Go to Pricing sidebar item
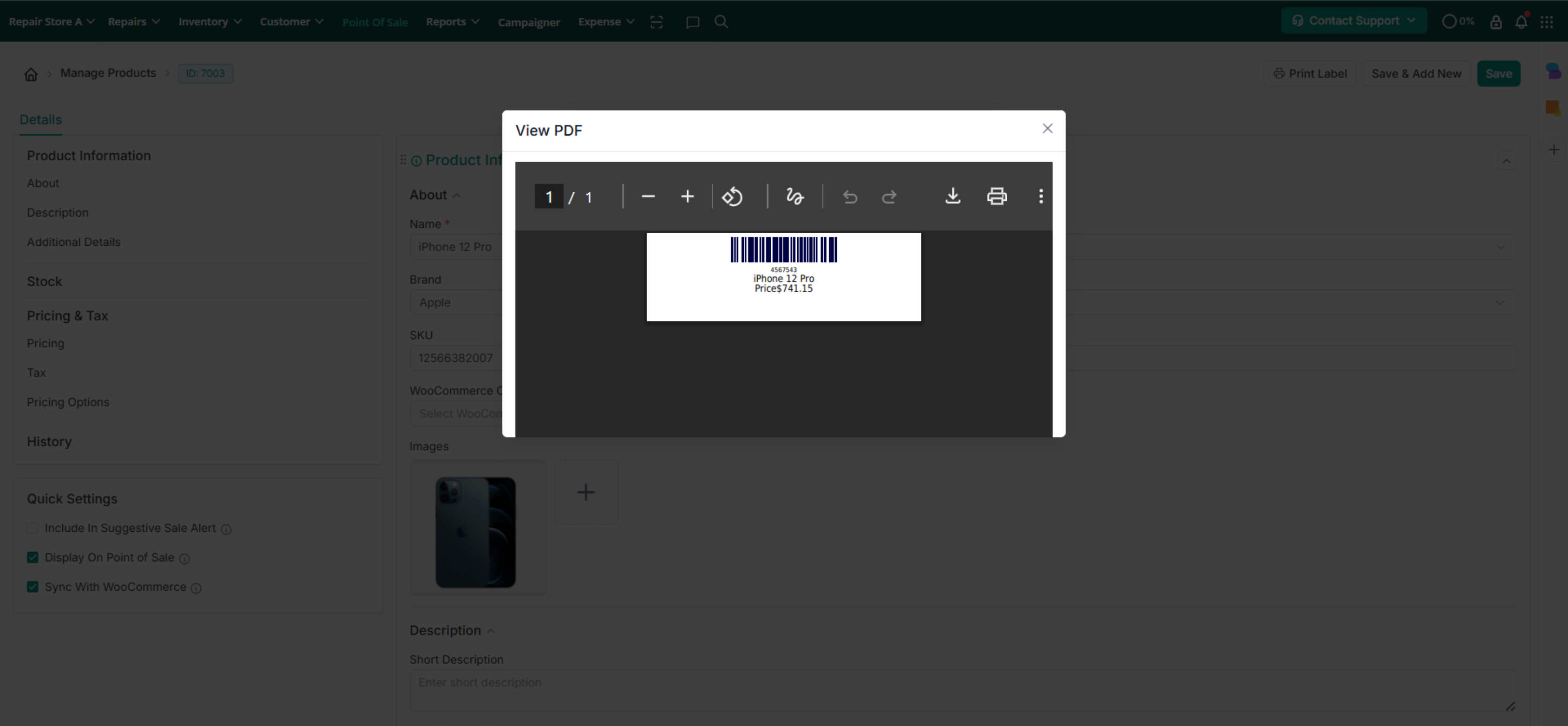1568x726 pixels. coord(46,343)
